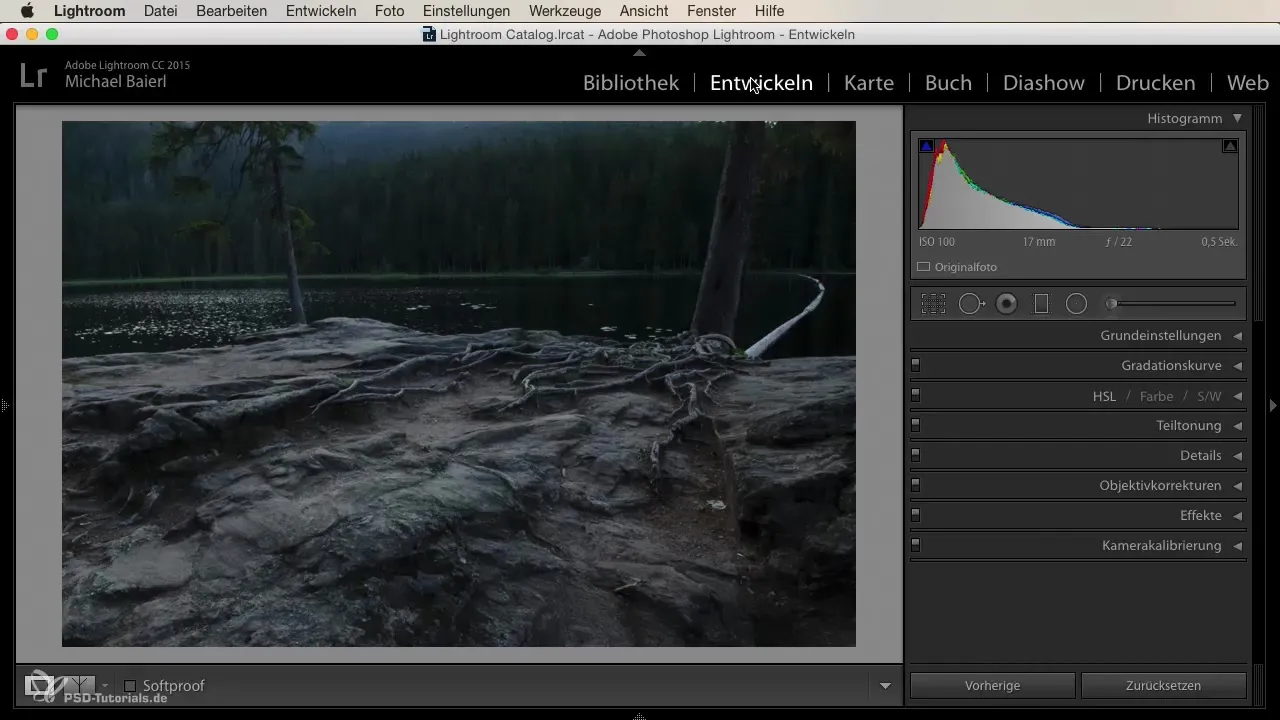This screenshot has width=1280, height=720.
Task: Select the Red Eye Correction tool
Action: point(1007,304)
